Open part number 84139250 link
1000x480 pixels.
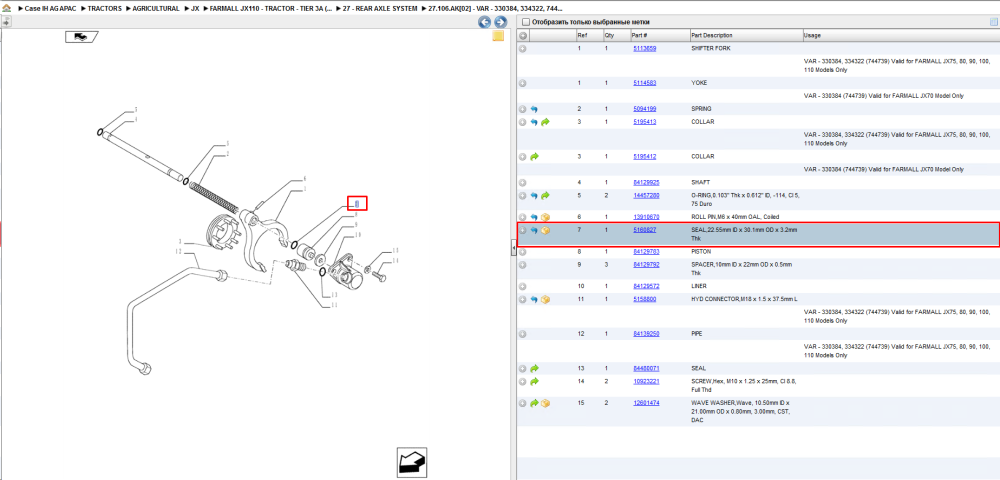coord(646,334)
